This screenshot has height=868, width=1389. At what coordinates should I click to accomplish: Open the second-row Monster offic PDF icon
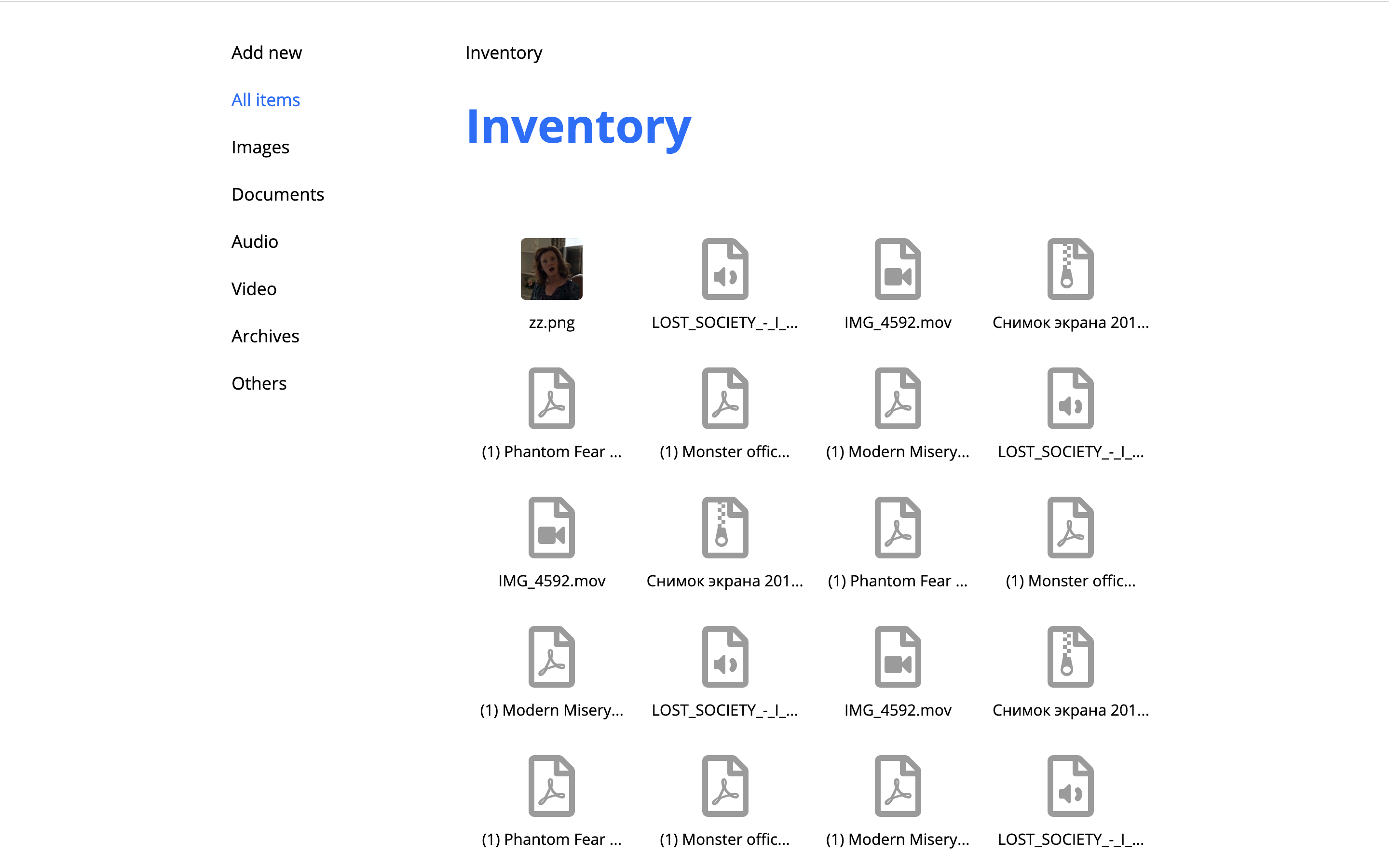click(x=725, y=398)
